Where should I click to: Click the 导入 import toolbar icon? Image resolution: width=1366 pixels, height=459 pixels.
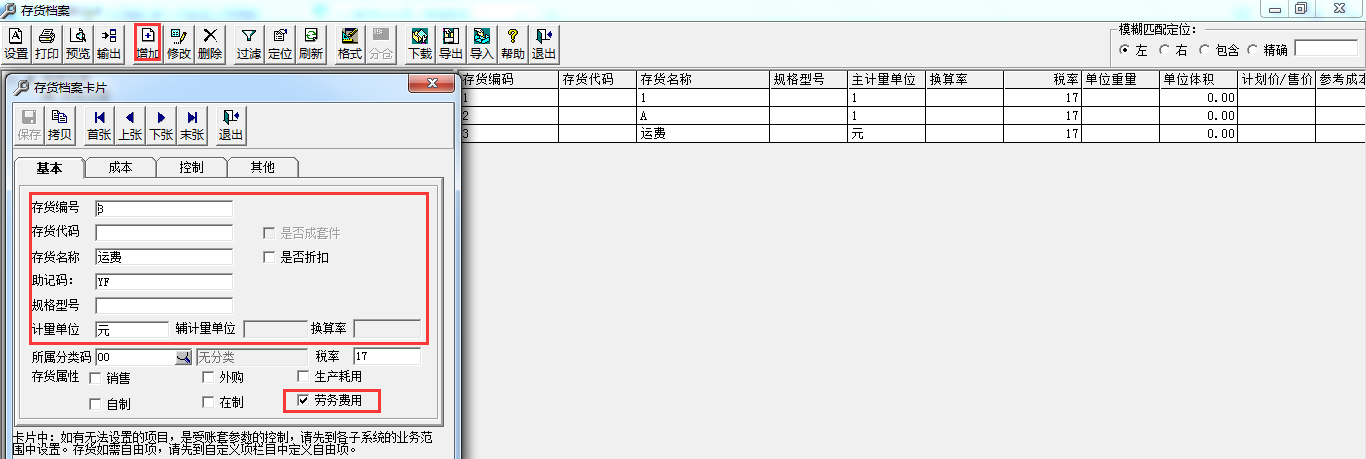tap(482, 44)
